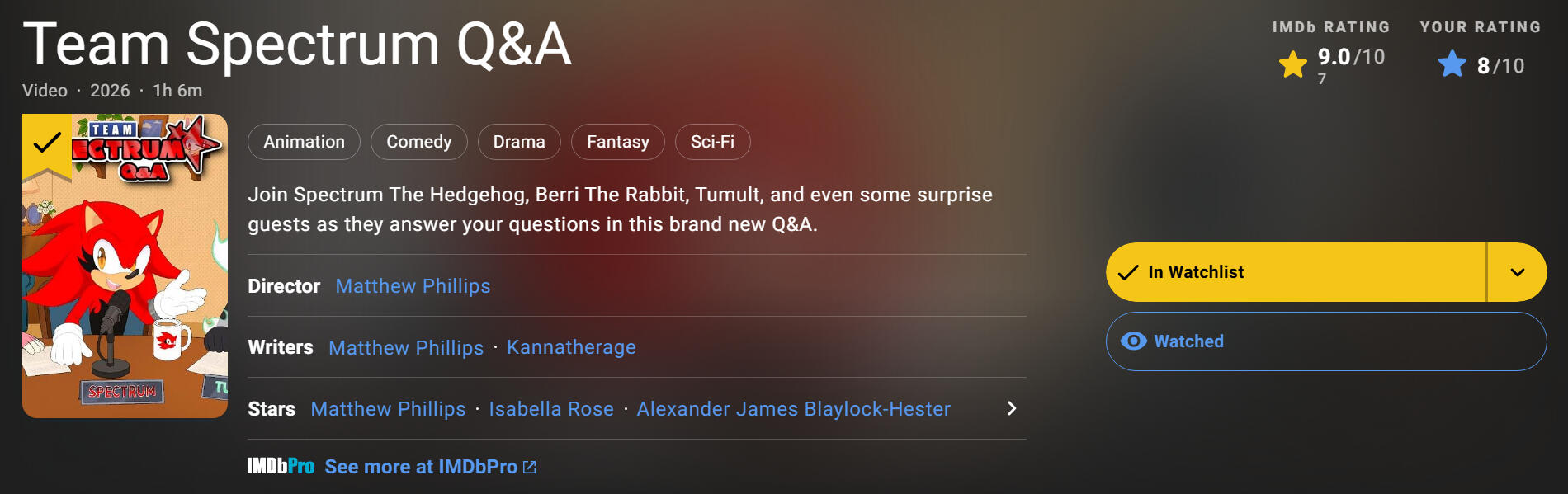Toggle the In Watchlist button
This screenshot has height=494, width=1568.
pos(1296,272)
